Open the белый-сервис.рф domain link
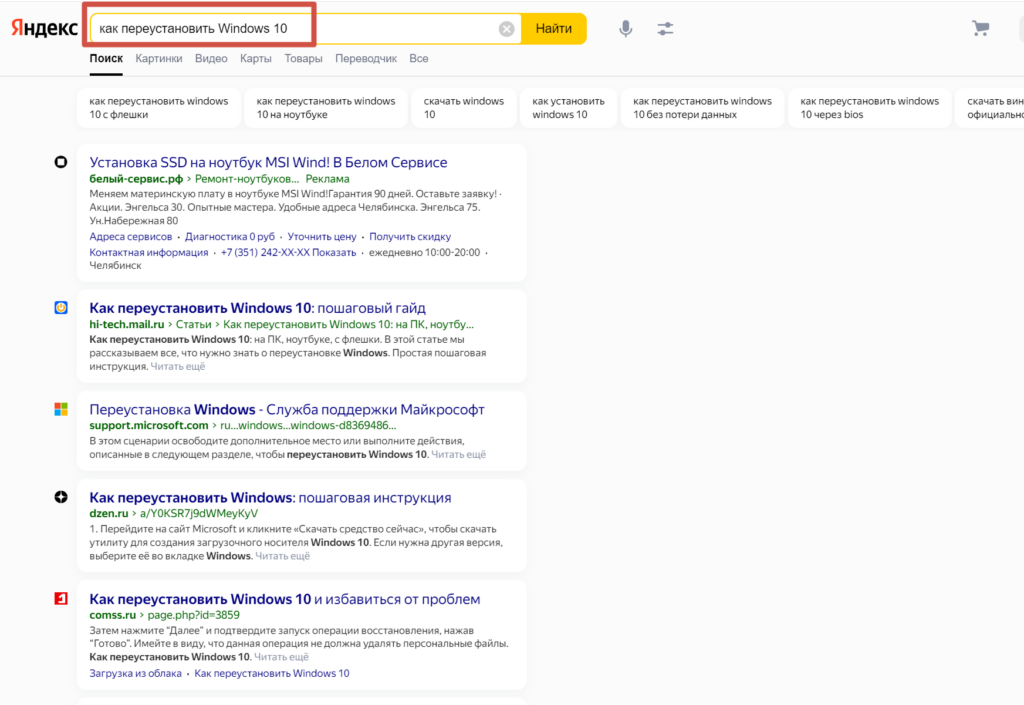The width and height of the screenshot is (1024, 705). tap(136, 179)
